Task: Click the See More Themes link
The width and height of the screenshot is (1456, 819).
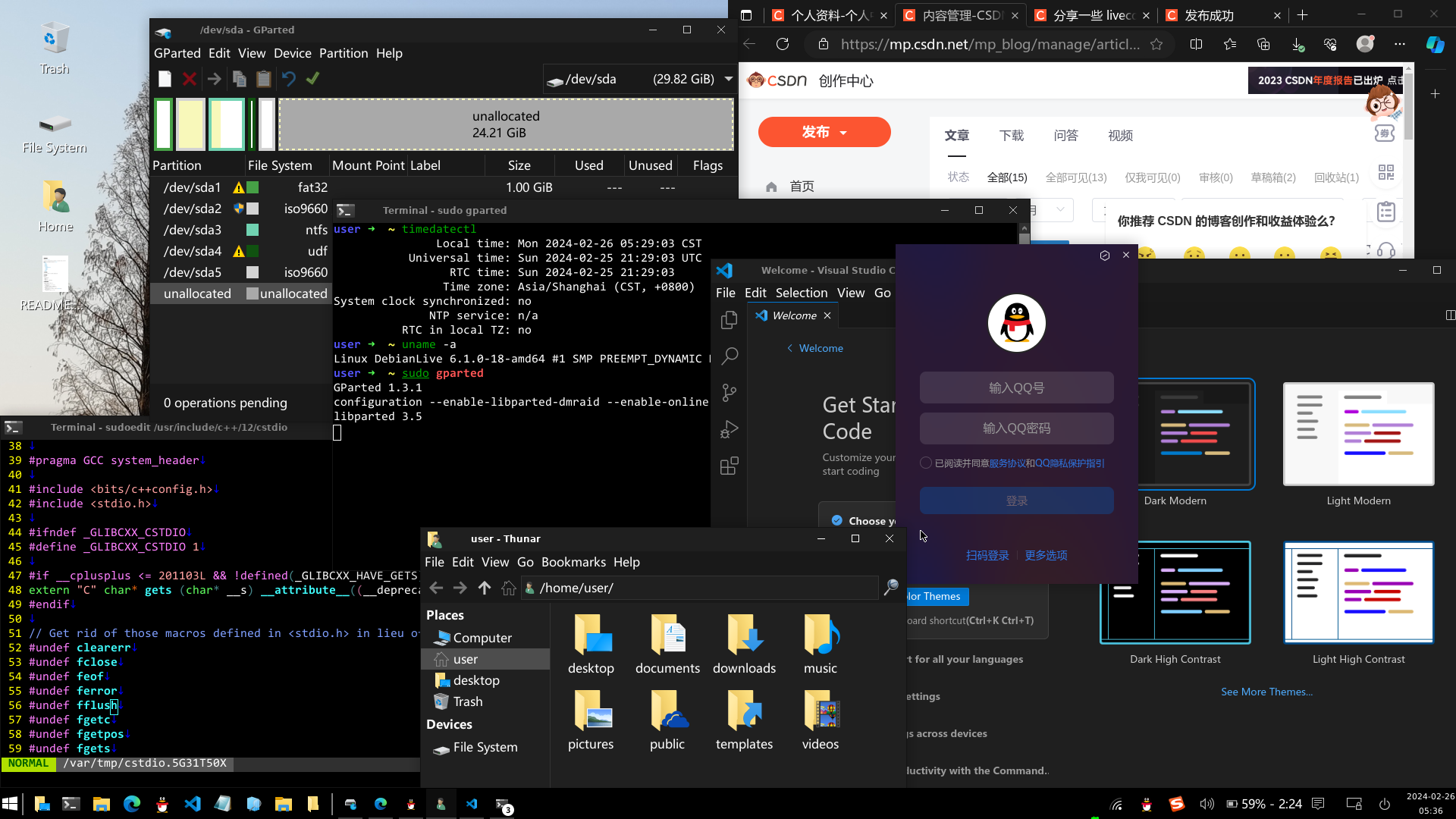Action: 1266,692
